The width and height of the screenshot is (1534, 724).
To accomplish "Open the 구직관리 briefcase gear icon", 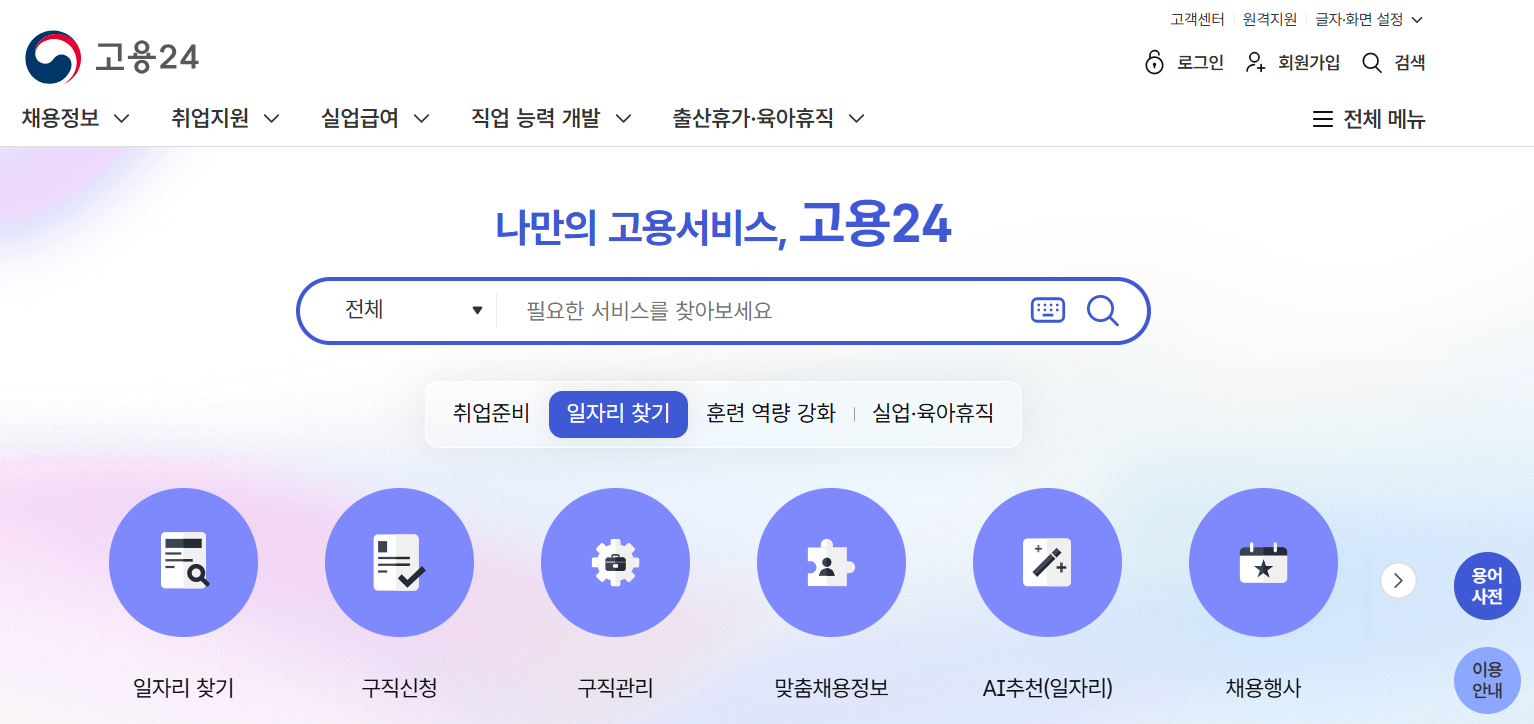I will click(x=615, y=563).
